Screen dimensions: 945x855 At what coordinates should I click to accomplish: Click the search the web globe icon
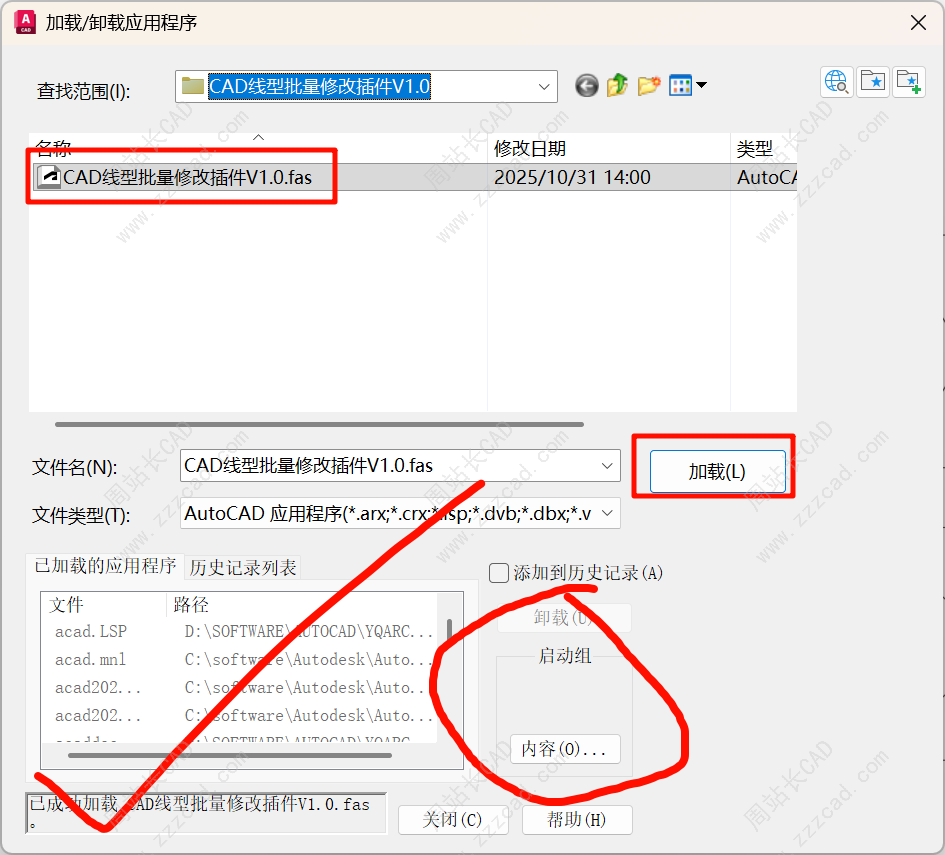click(x=836, y=82)
